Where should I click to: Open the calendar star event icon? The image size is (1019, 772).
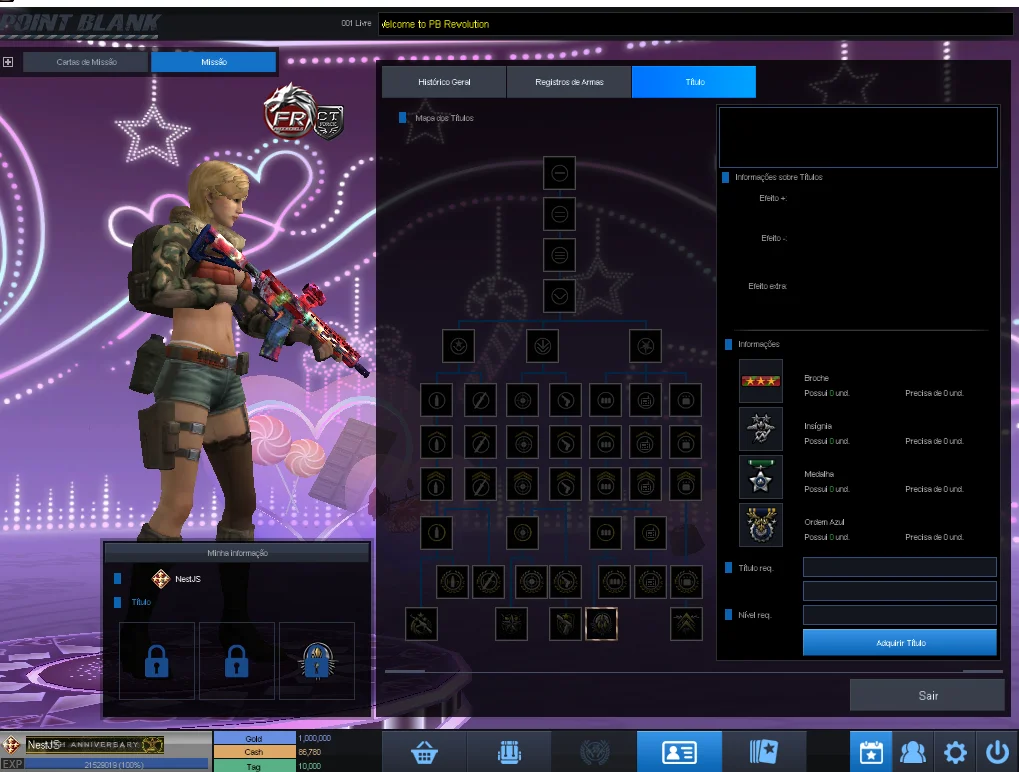871,753
